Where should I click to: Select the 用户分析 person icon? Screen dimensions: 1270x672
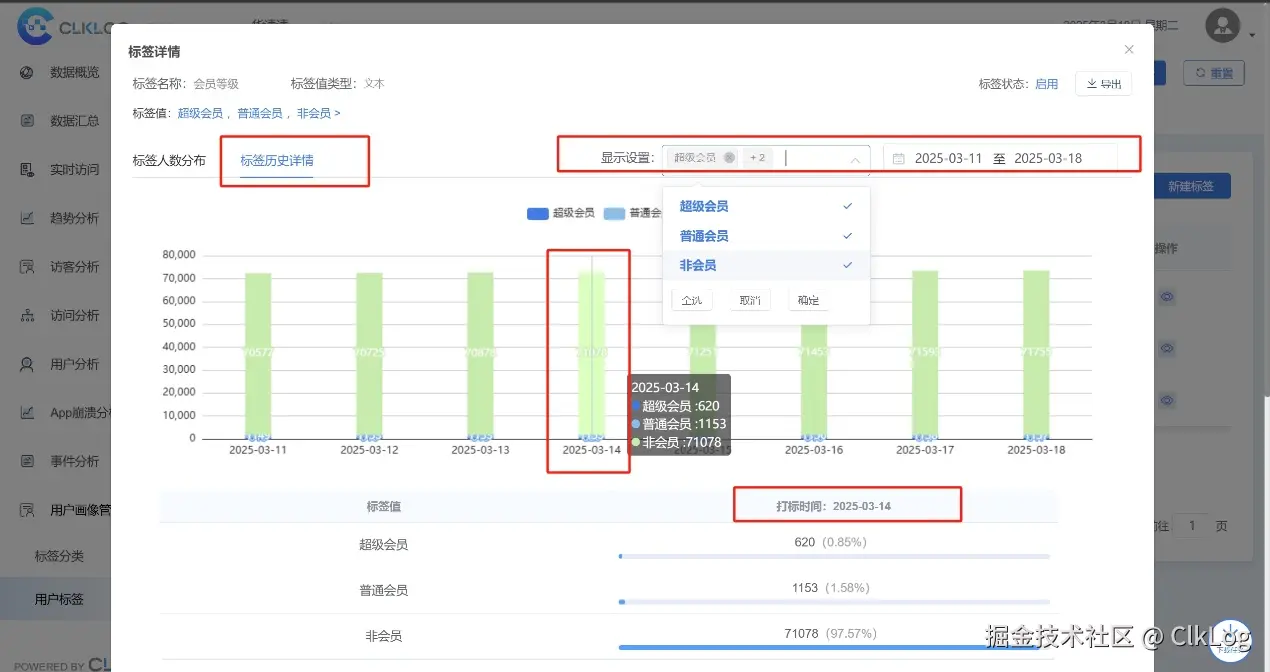click(x=28, y=364)
